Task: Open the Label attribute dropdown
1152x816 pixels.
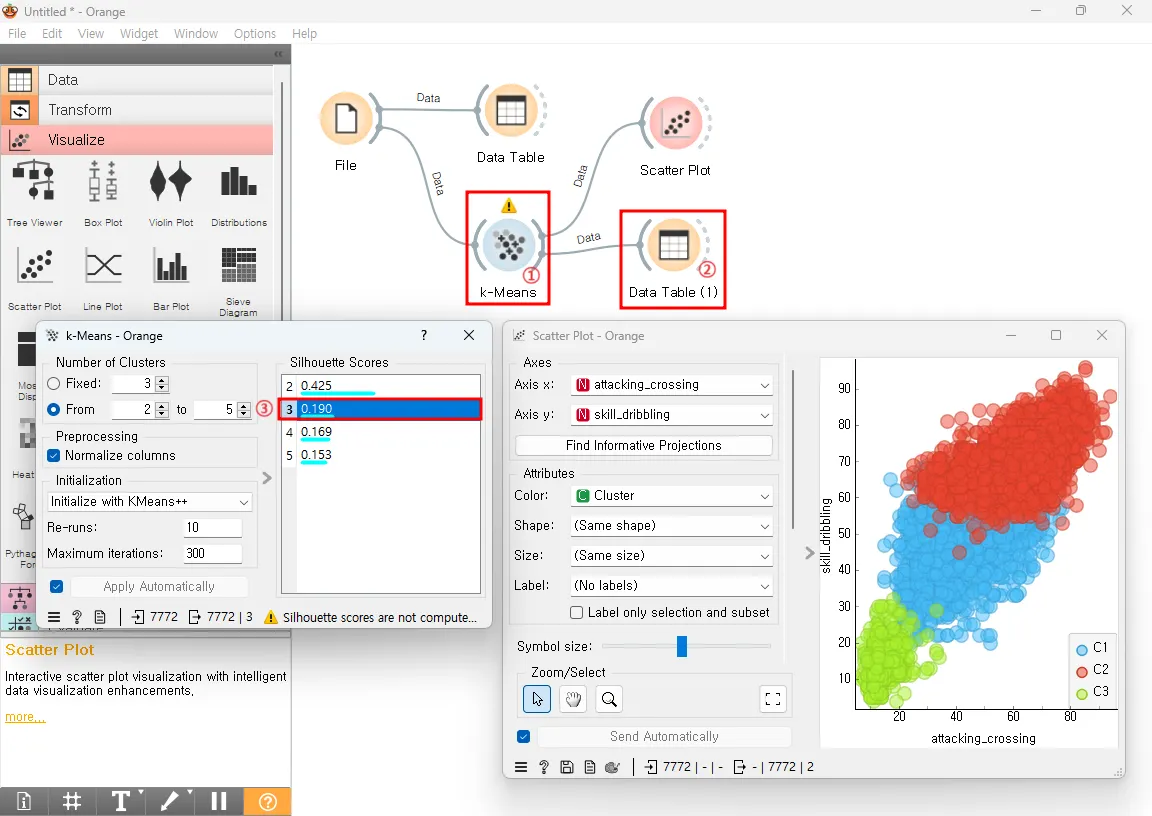Action: tap(672, 586)
